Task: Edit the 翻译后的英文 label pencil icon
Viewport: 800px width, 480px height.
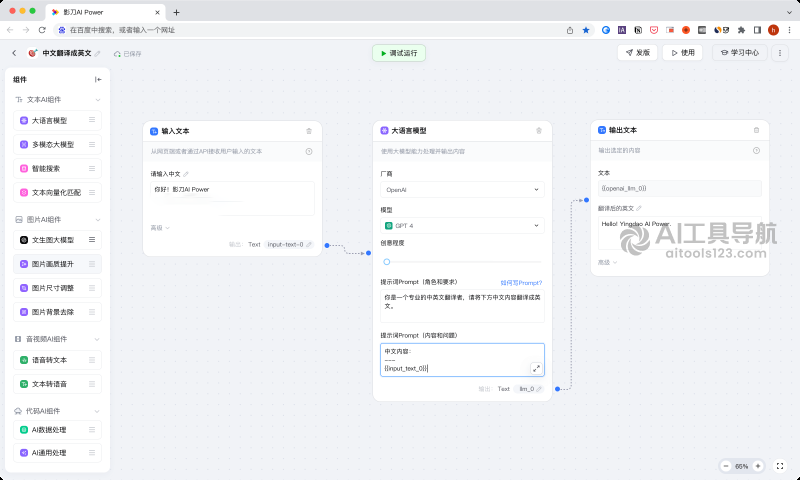Action: coord(639,208)
